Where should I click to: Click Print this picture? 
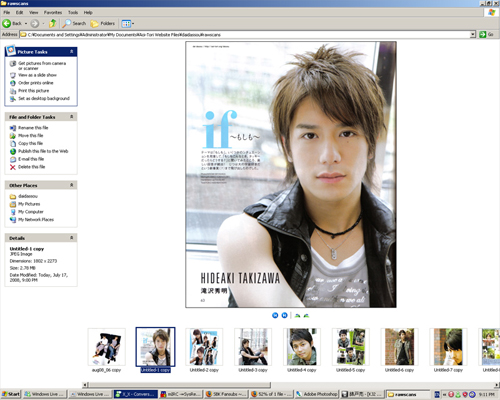tap(33, 91)
